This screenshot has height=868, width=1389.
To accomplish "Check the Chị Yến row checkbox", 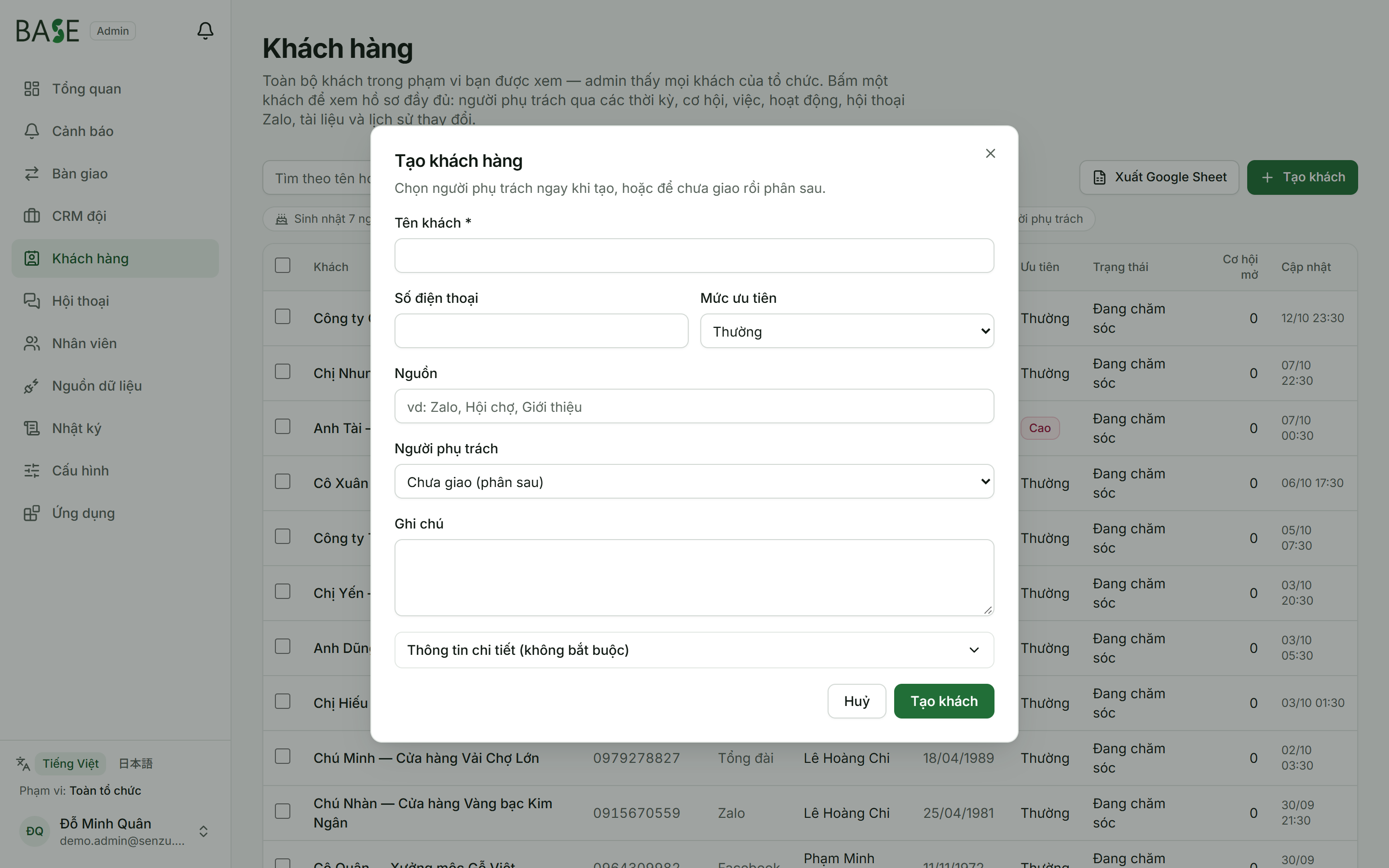I will (x=283, y=591).
